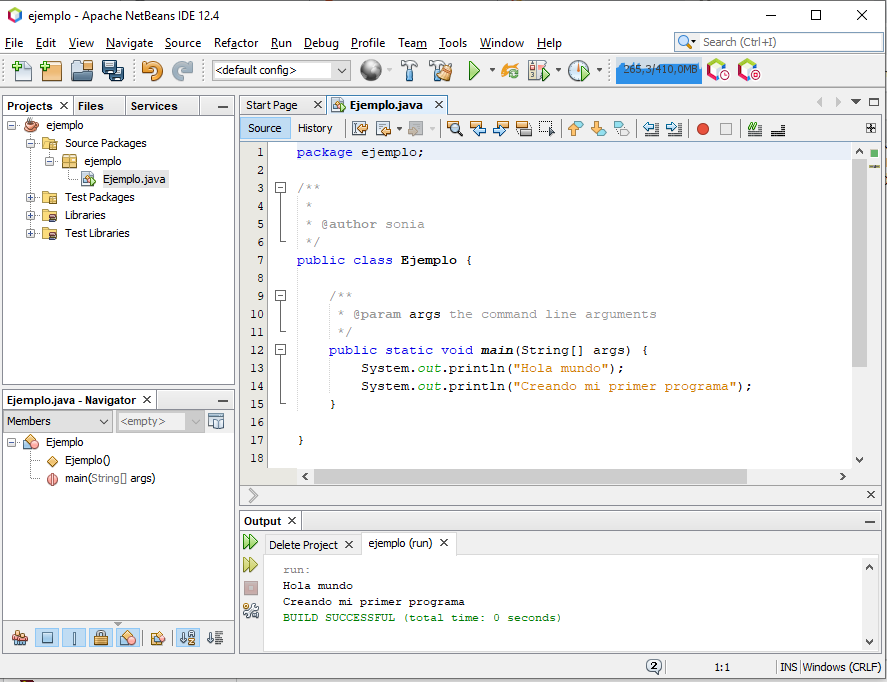Click the Save All toolbar icon

tap(113, 71)
